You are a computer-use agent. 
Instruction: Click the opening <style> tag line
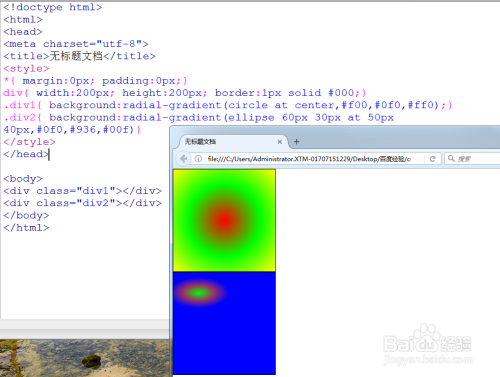(26, 69)
